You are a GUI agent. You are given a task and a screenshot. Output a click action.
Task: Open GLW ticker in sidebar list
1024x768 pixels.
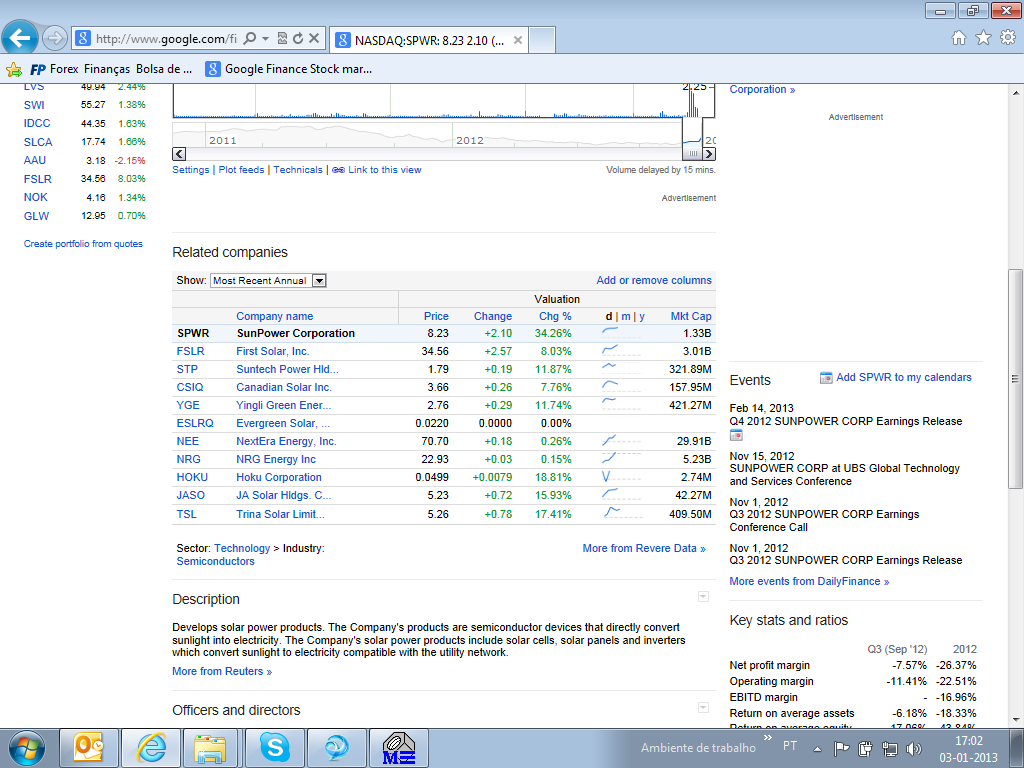click(x=37, y=216)
